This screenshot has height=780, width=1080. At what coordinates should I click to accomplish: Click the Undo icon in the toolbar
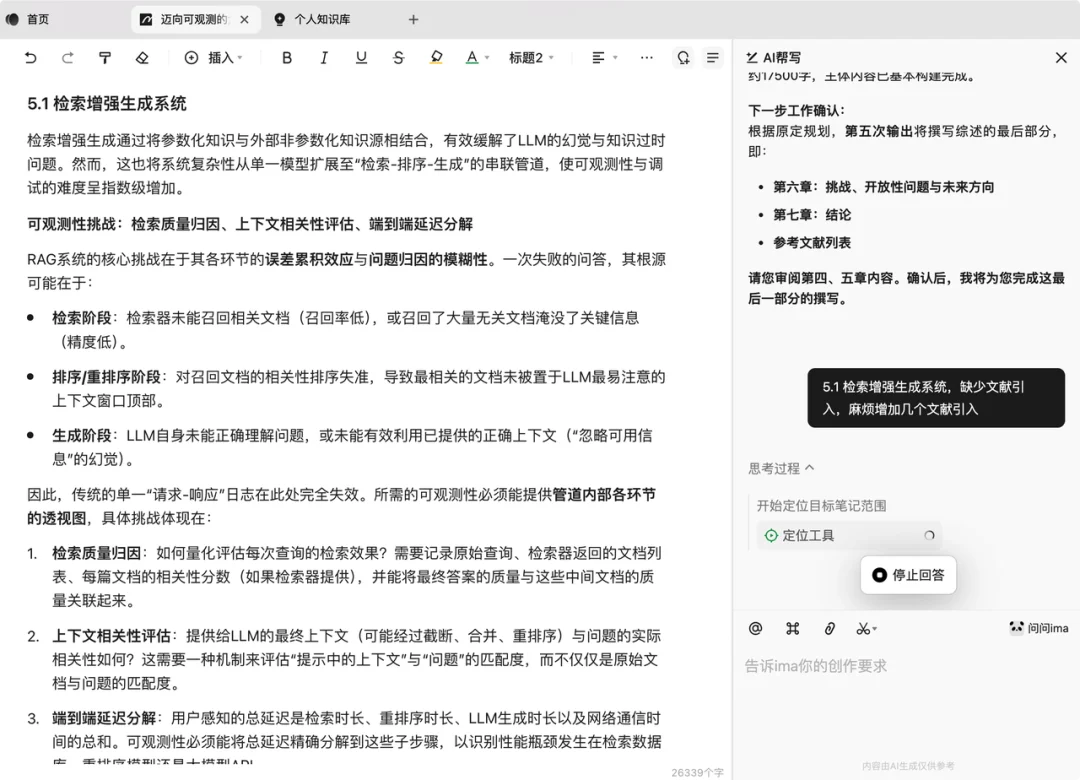point(30,58)
